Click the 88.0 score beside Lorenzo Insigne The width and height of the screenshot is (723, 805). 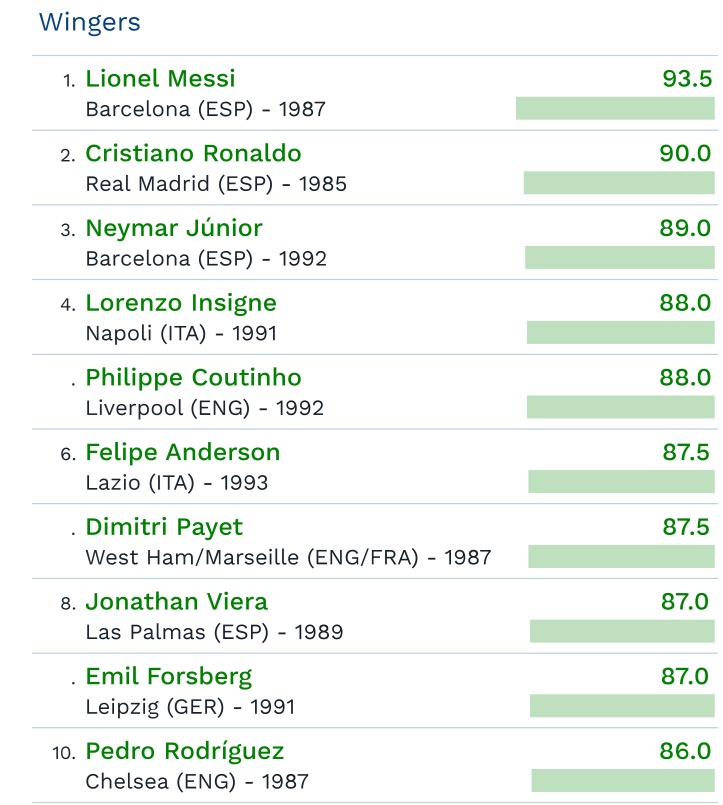click(x=685, y=303)
